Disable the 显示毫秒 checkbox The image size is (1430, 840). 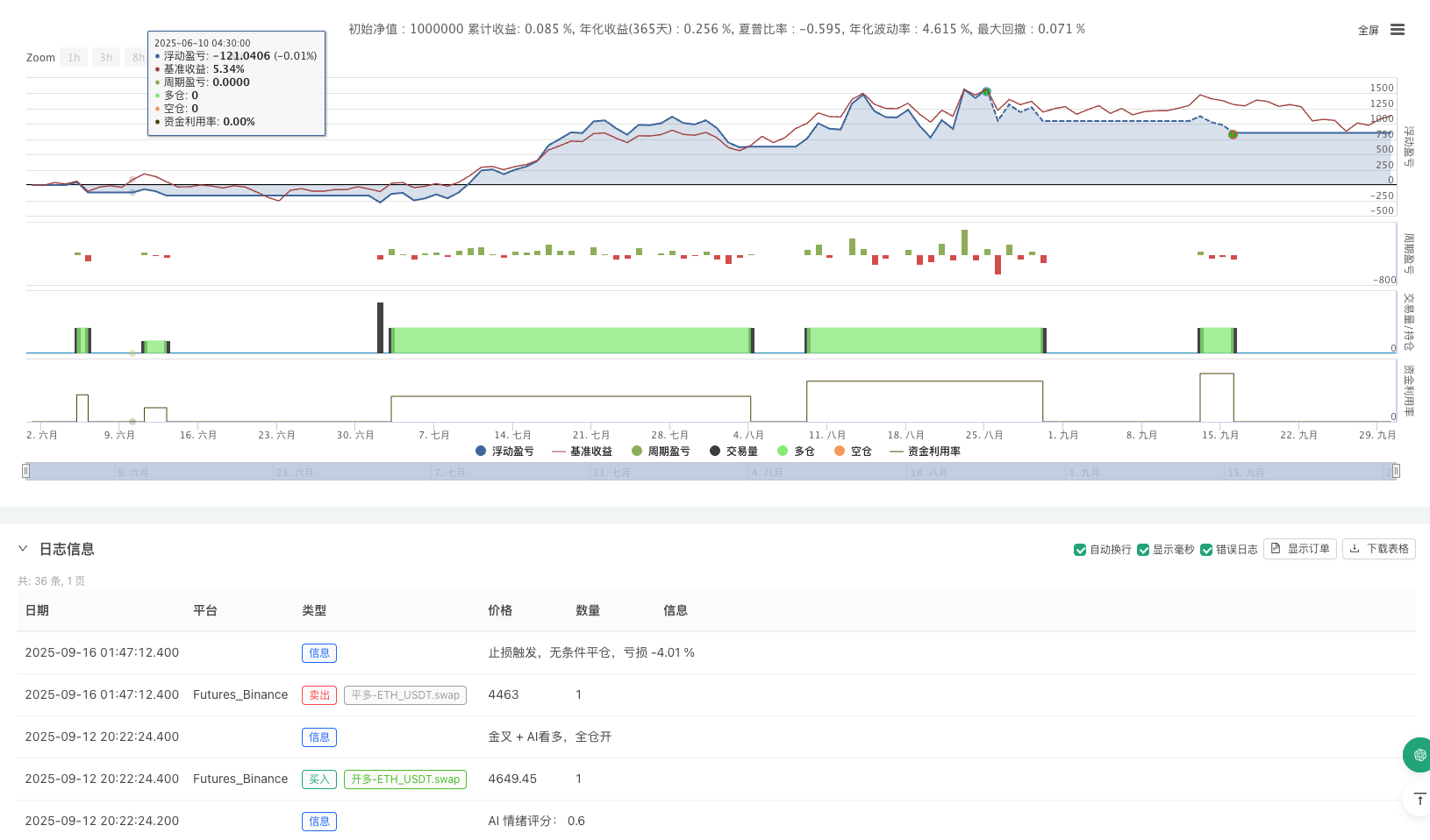1143,549
